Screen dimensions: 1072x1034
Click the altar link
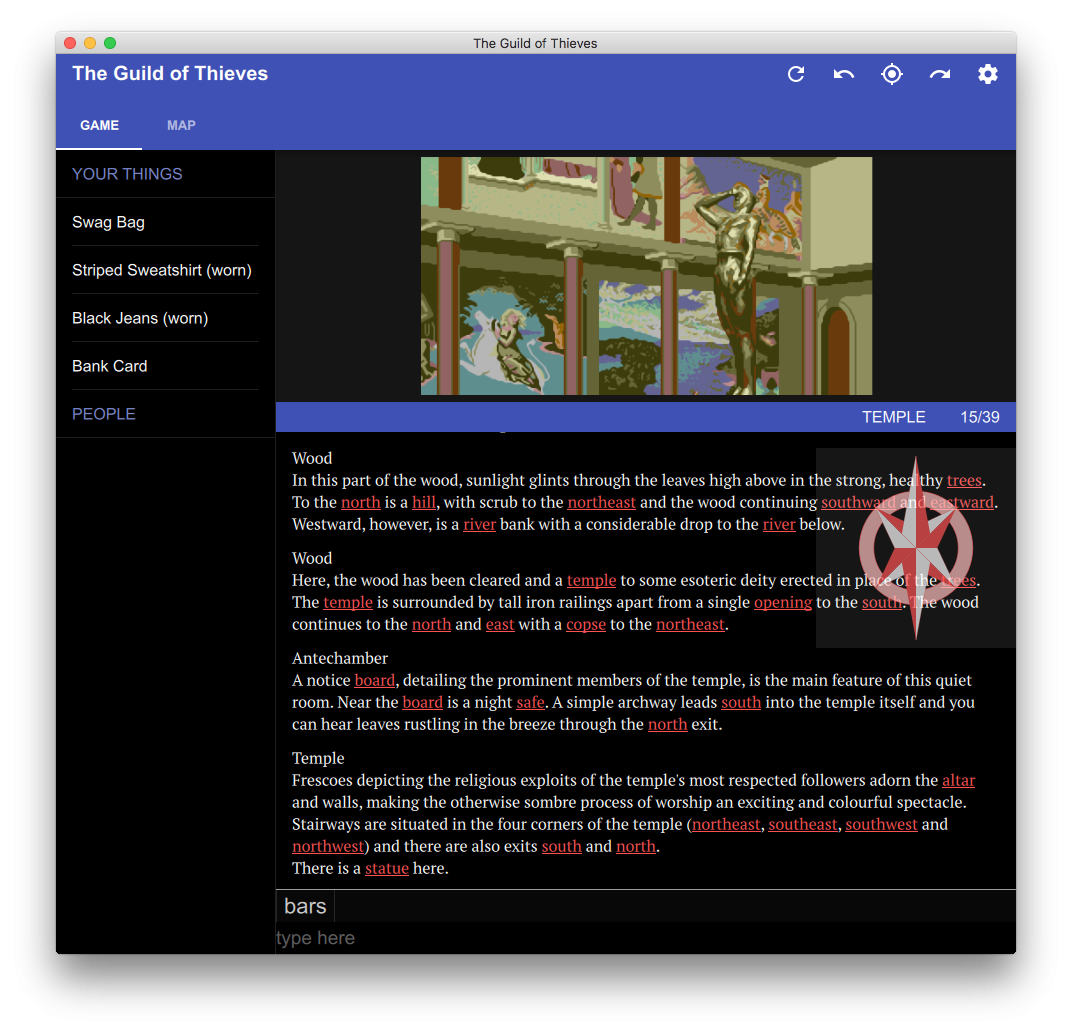coord(958,780)
